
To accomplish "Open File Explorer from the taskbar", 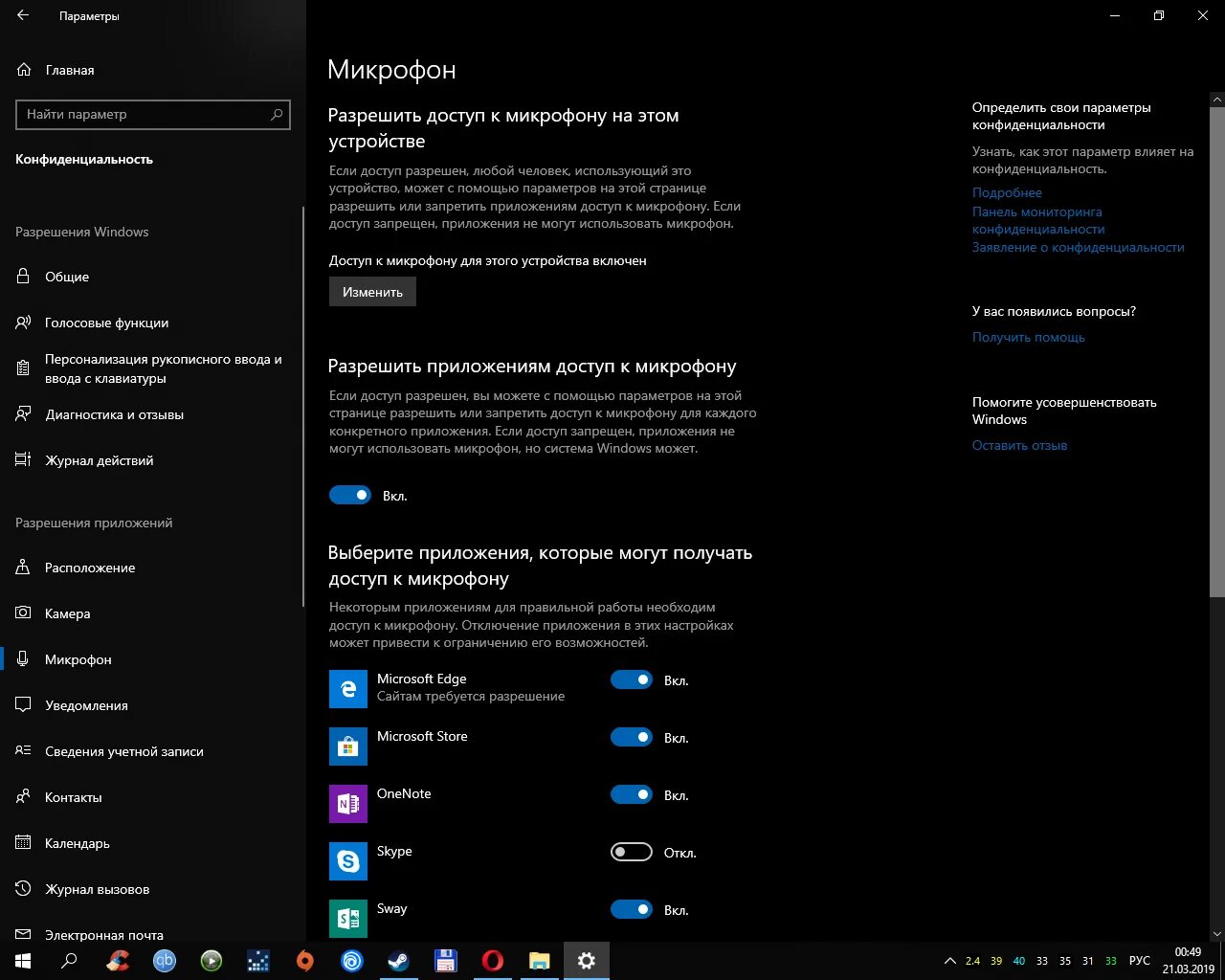I will pos(540,961).
